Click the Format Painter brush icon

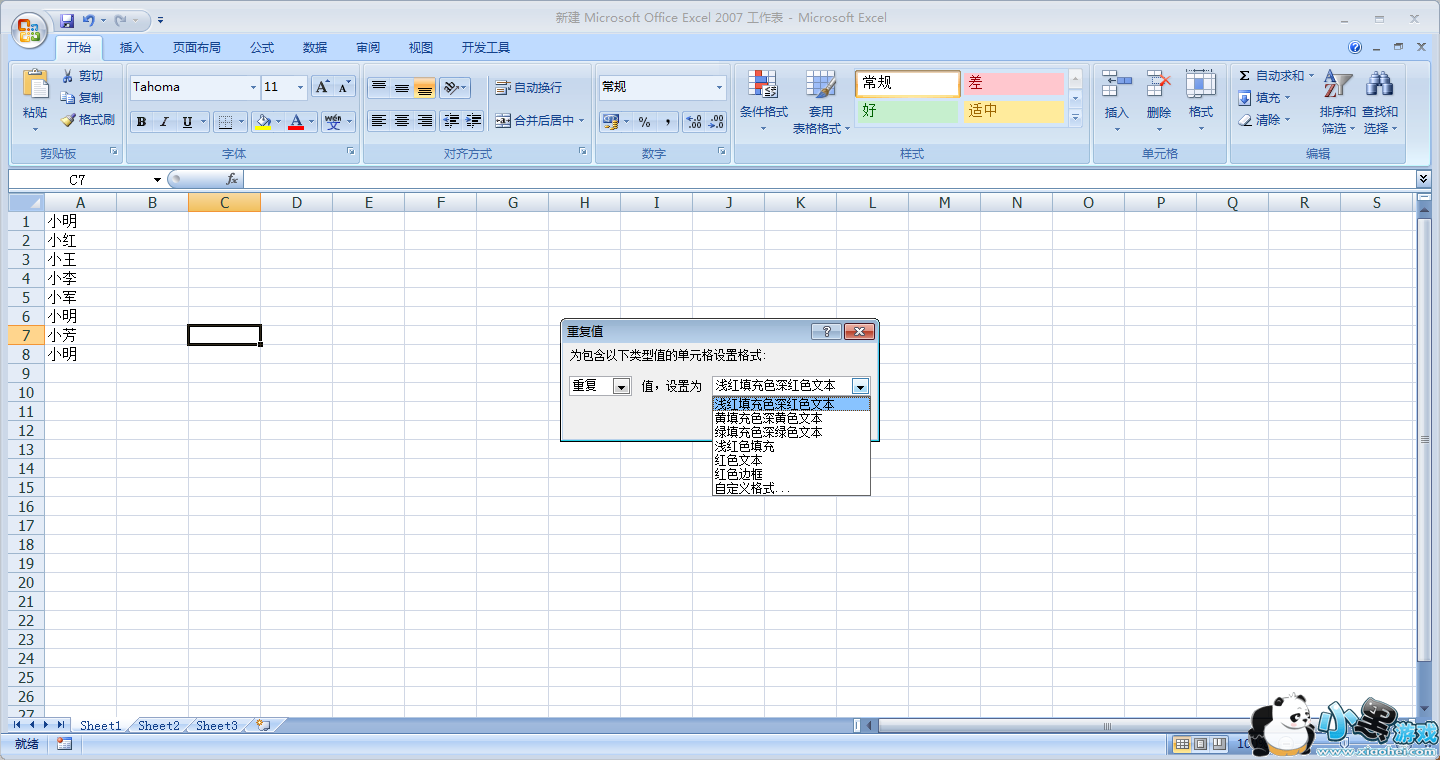click(x=68, y=120)
